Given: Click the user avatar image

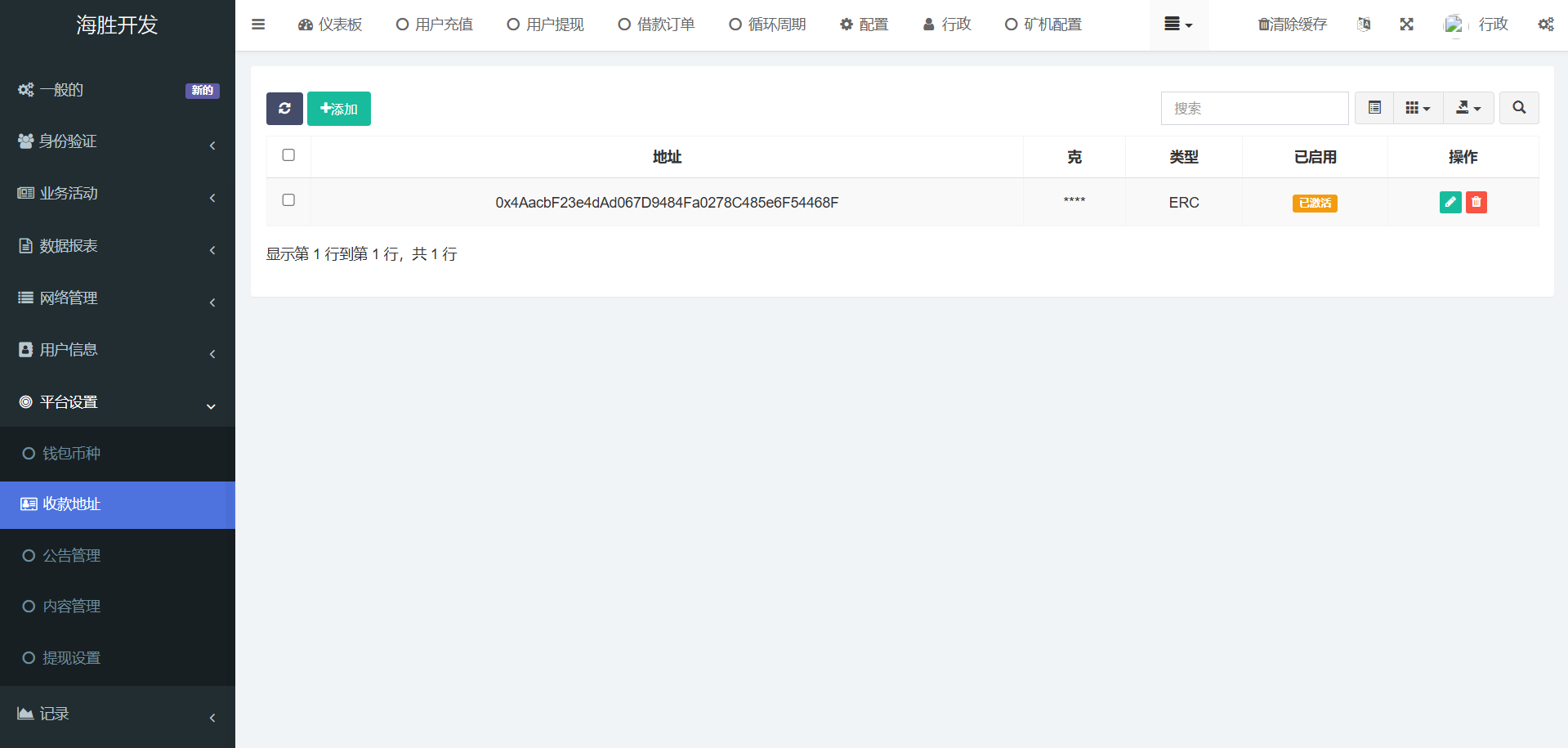Looking at the screenshot, I should [x=1454, y=25].
